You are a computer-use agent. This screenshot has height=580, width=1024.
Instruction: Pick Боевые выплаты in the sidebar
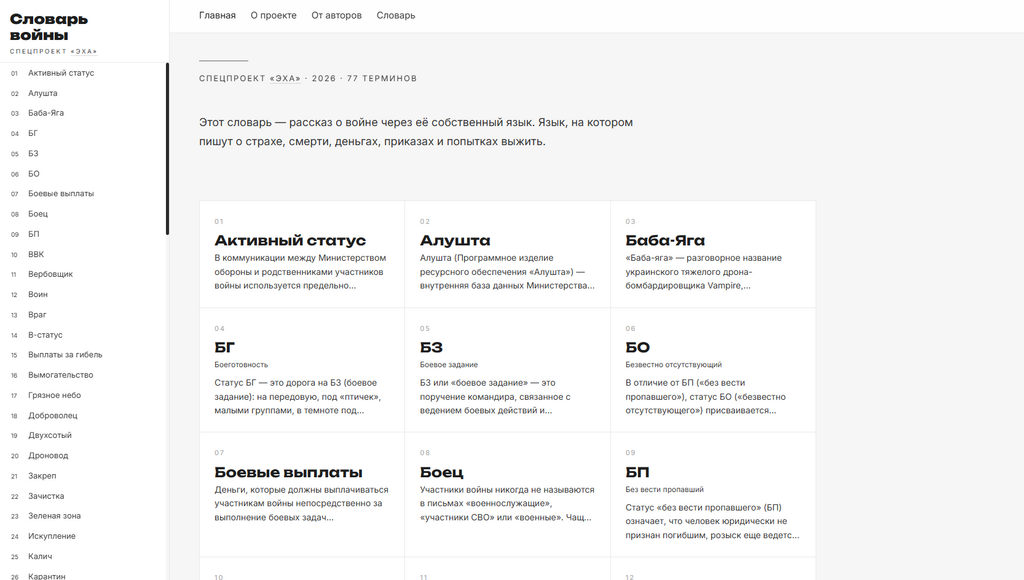pyautogui.click(x=61, y=193)
